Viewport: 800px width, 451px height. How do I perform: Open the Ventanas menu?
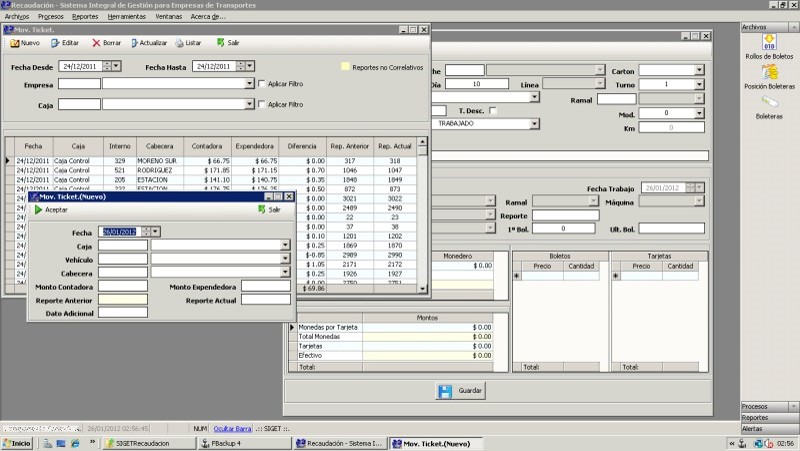coord(168,17)
